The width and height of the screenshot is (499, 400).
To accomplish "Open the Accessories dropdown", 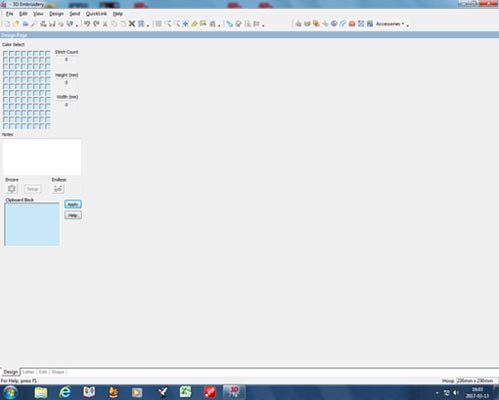I will tap(390, 24).
